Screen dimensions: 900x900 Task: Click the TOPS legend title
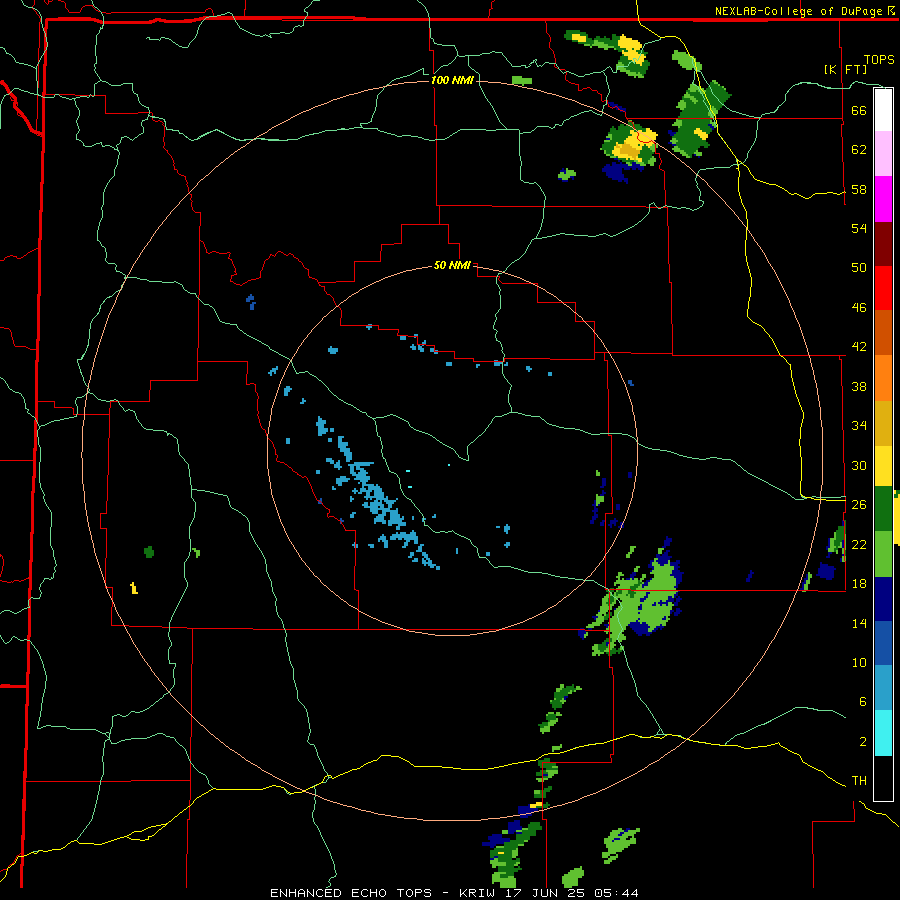pos(879,60)
